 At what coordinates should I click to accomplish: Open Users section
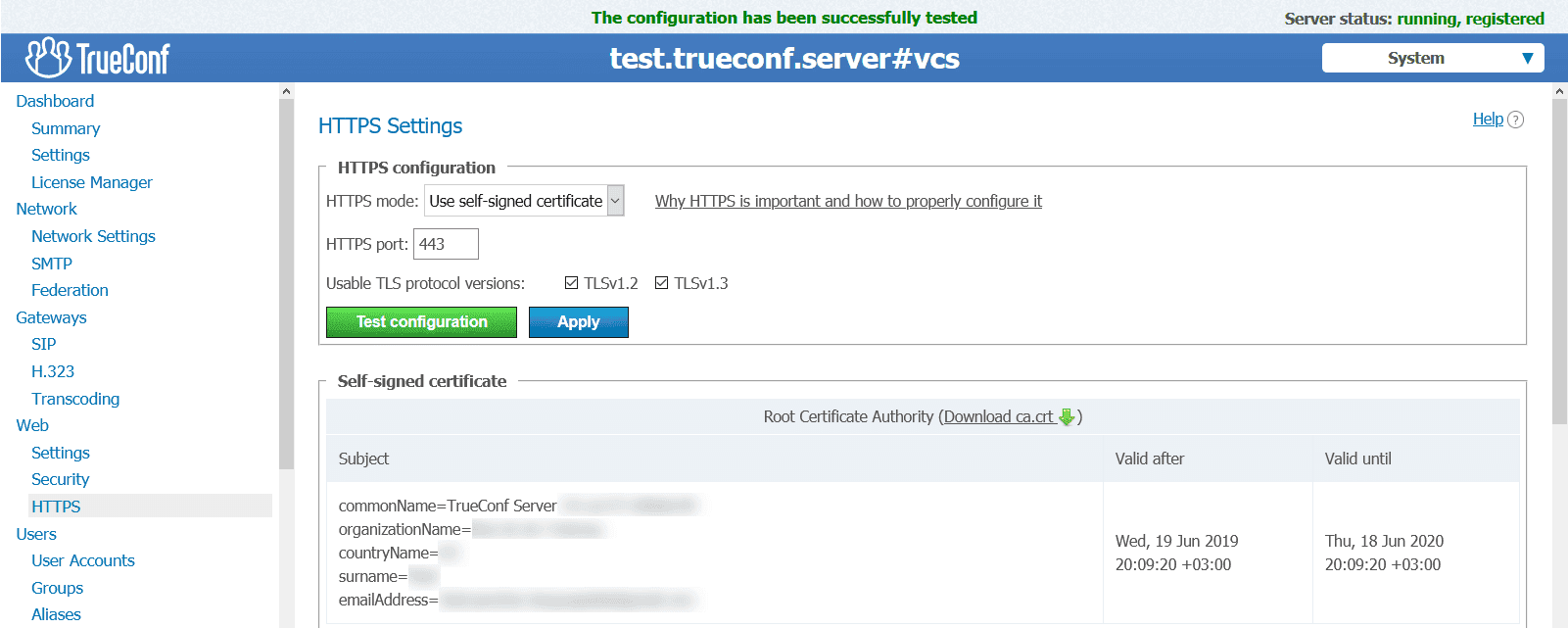(36, 534)
